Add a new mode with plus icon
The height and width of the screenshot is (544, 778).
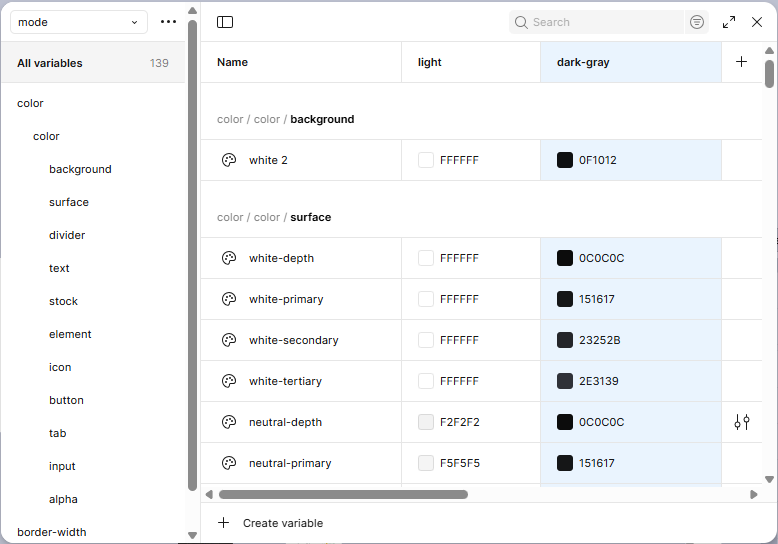coord(741,62)
